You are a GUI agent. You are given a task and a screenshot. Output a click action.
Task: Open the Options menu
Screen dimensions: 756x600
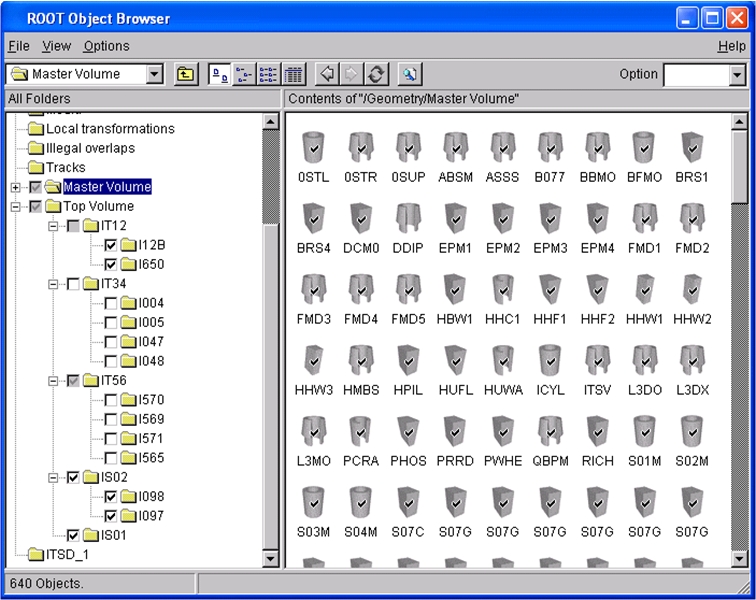tap(106, 46)
